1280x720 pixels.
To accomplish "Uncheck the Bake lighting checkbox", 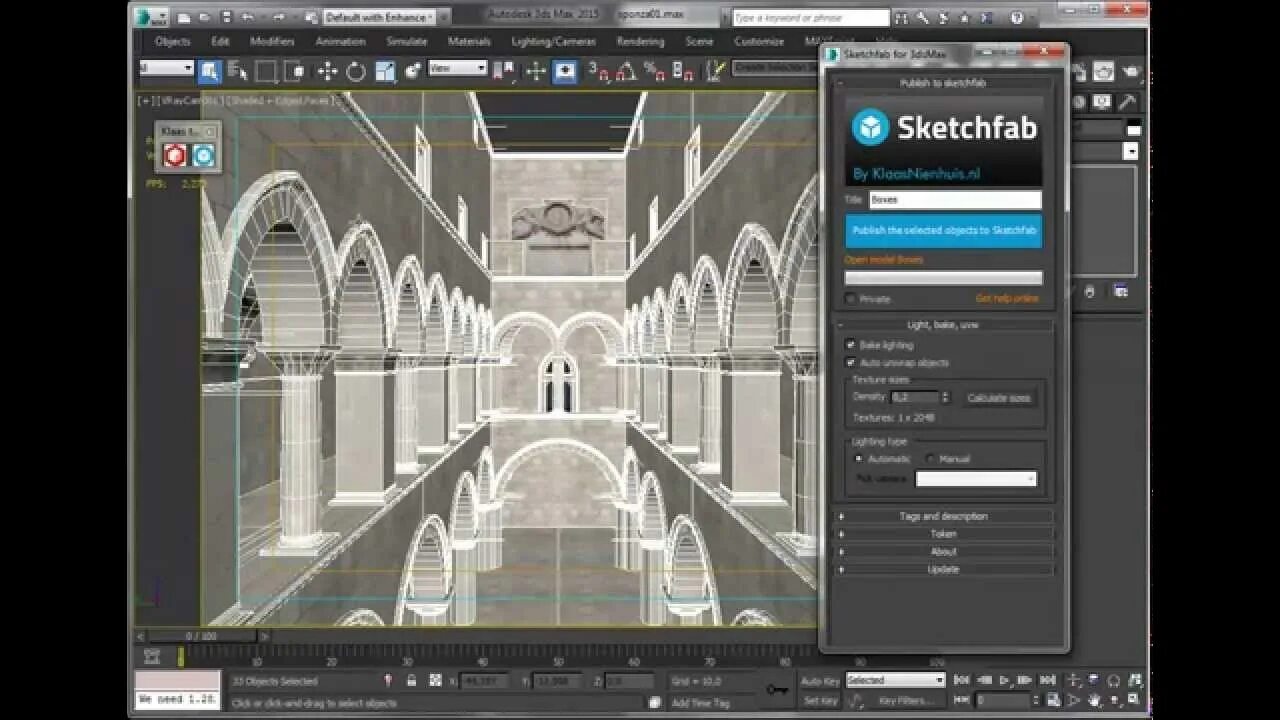I will click(849, 343).
